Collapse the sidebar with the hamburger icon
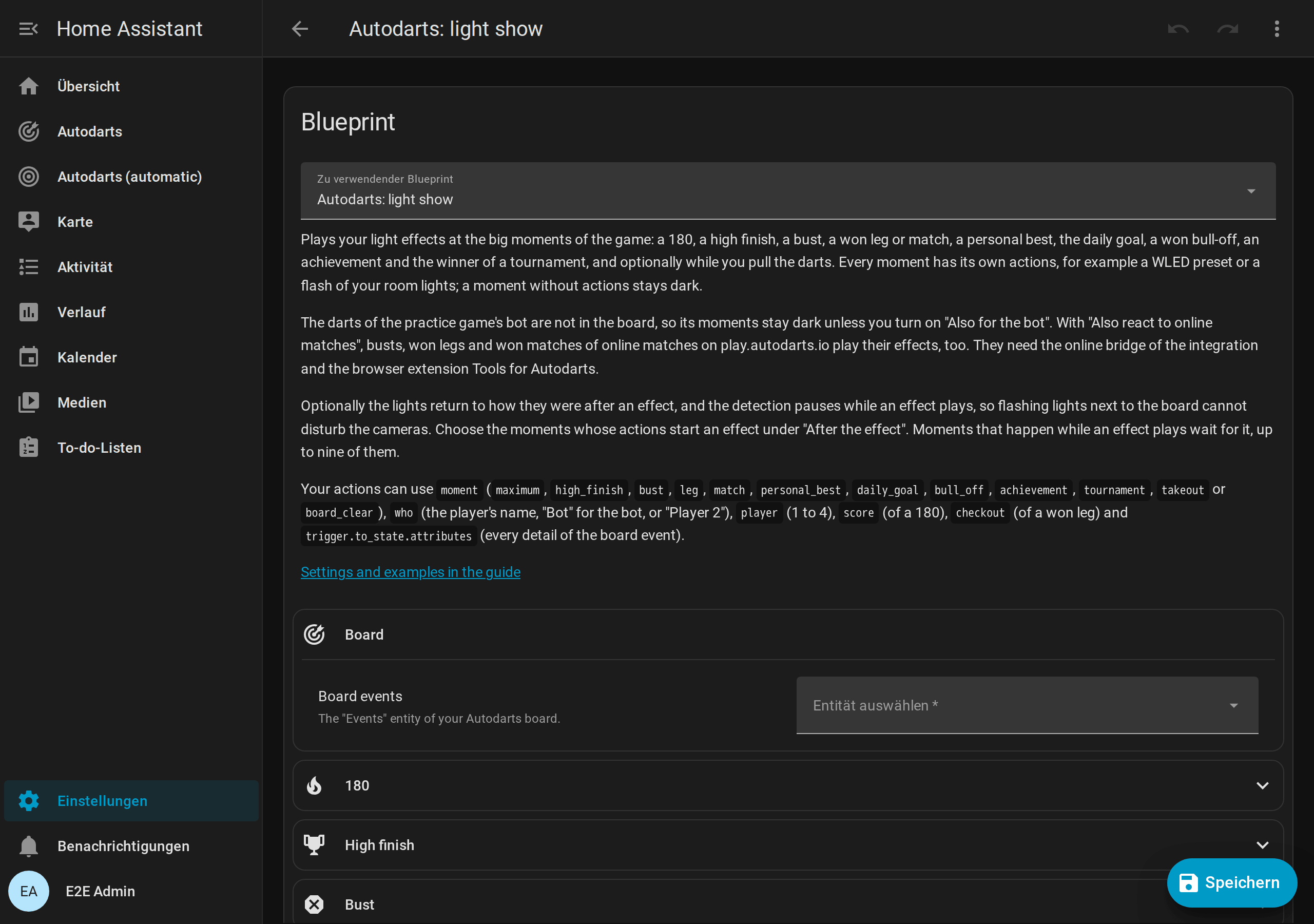 28,29
